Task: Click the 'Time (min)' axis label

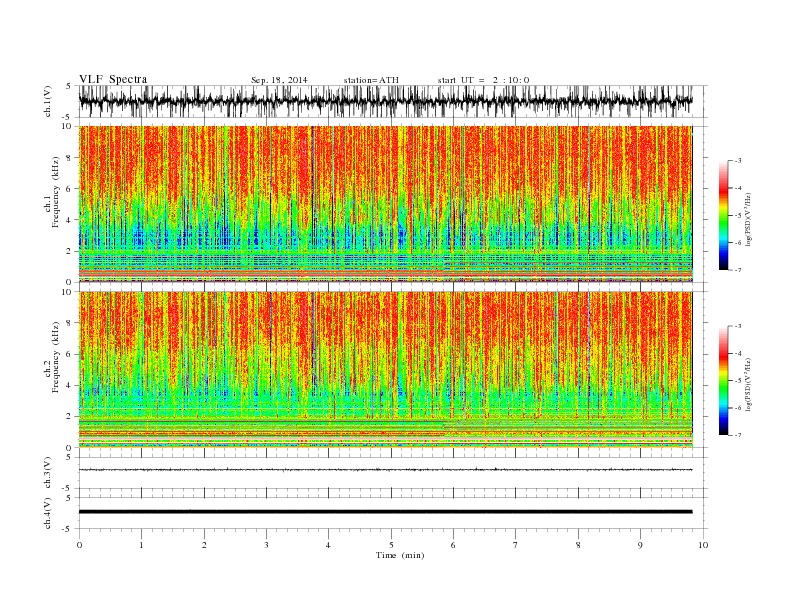Action: point(400,555)
